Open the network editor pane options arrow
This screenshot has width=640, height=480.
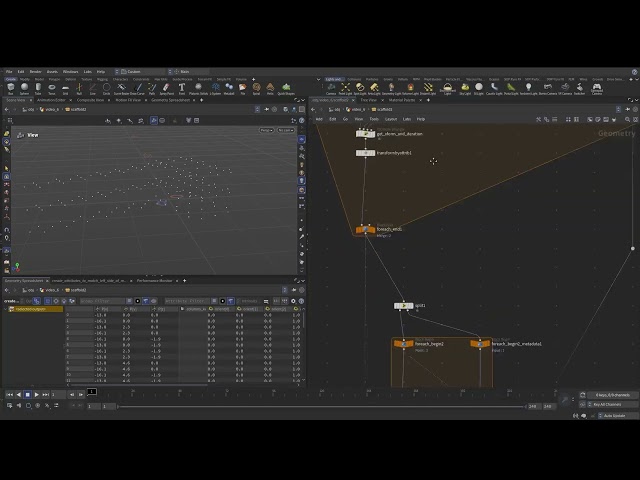[x=636, y=100]
